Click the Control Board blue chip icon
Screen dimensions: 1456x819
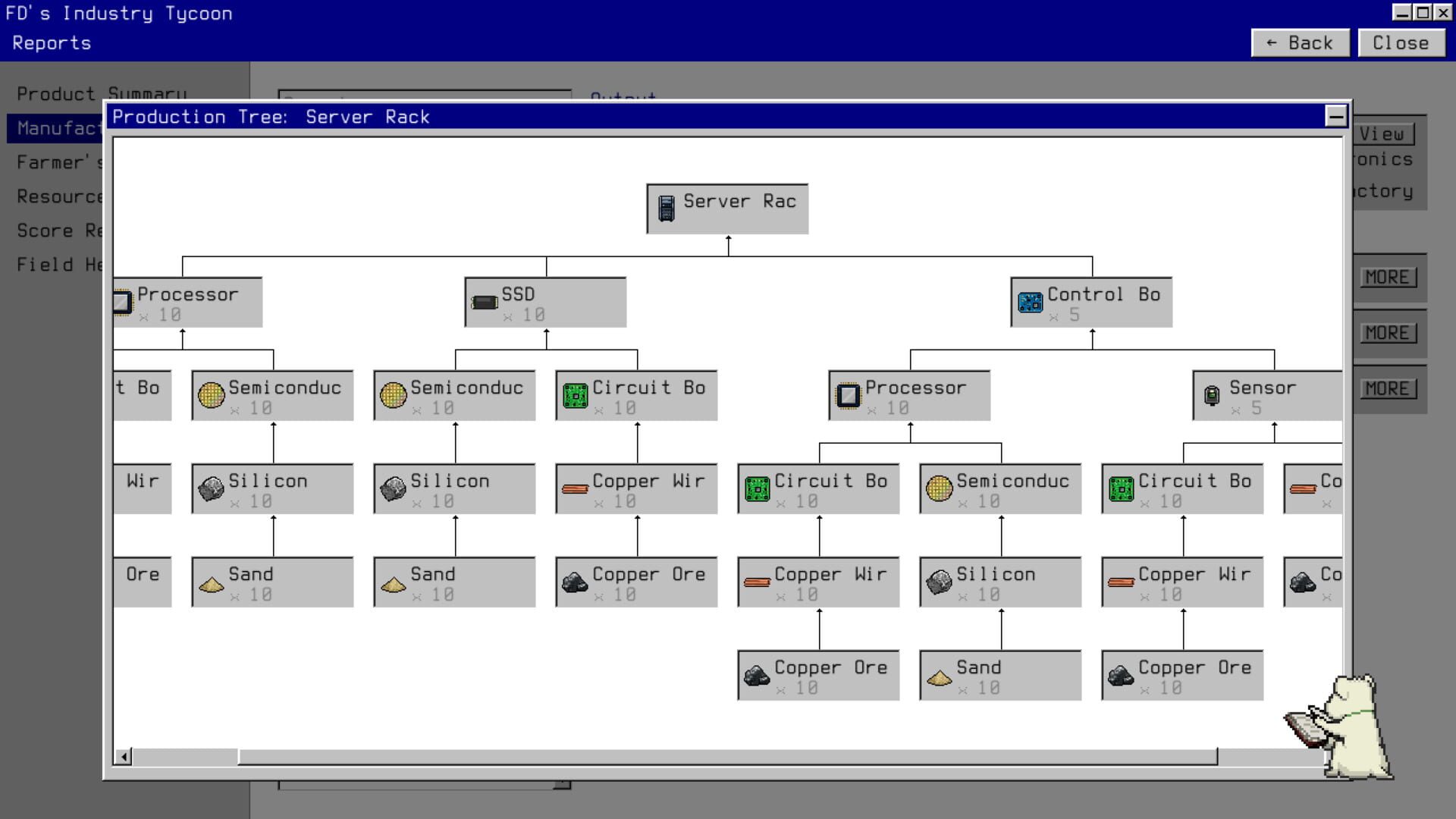tap(1030, 302)
